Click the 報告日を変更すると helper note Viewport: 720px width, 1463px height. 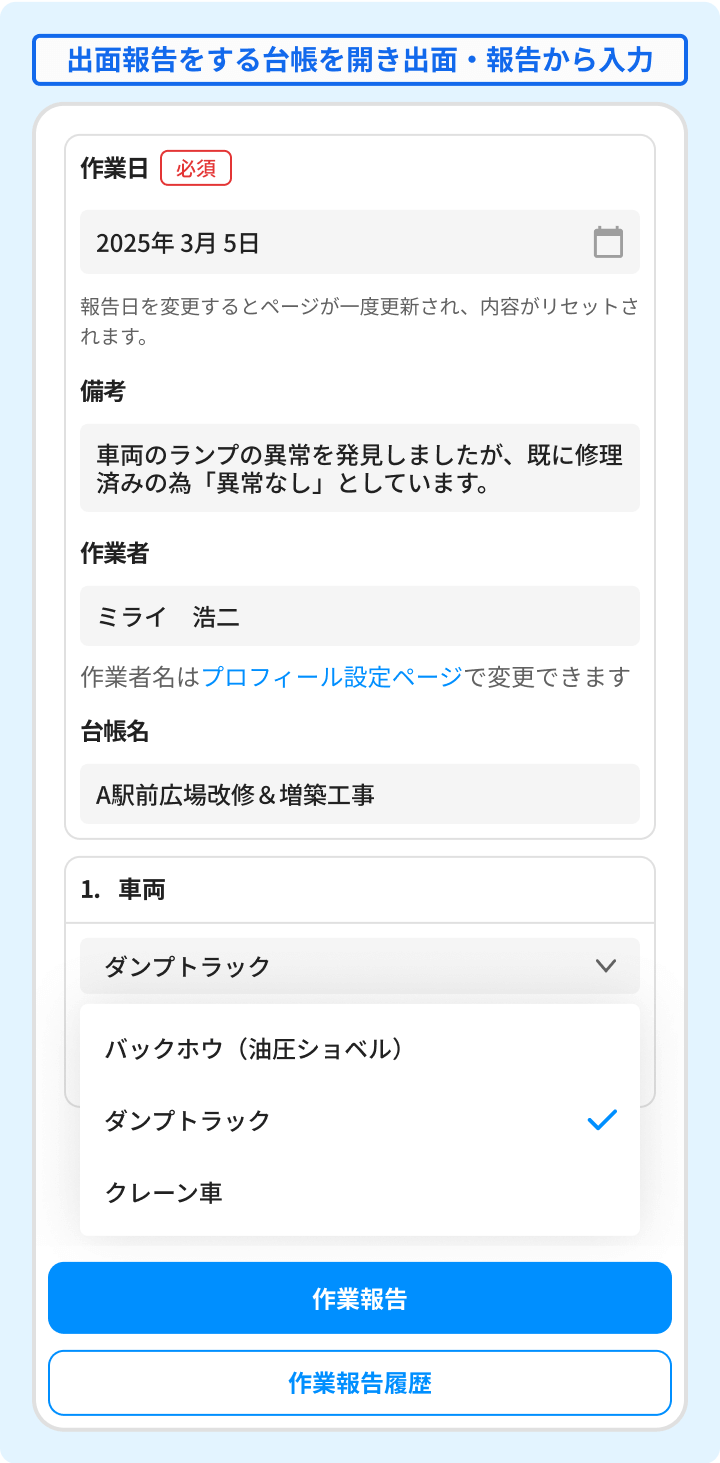pos(360,320)
